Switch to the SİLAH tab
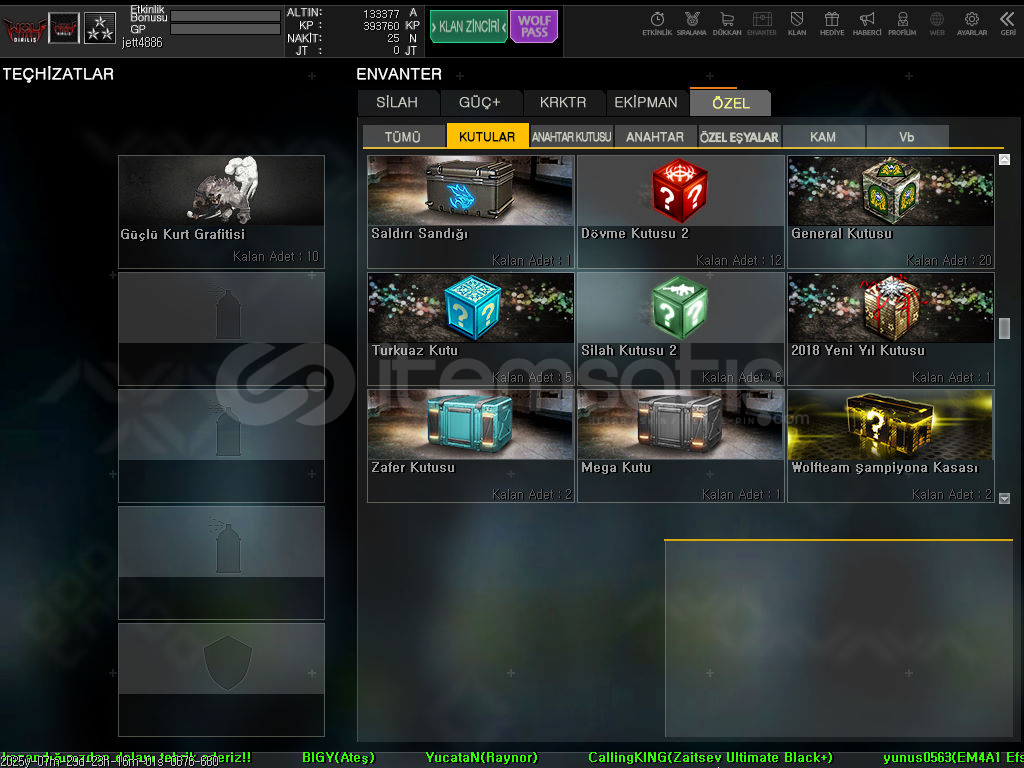 point(398,103)
